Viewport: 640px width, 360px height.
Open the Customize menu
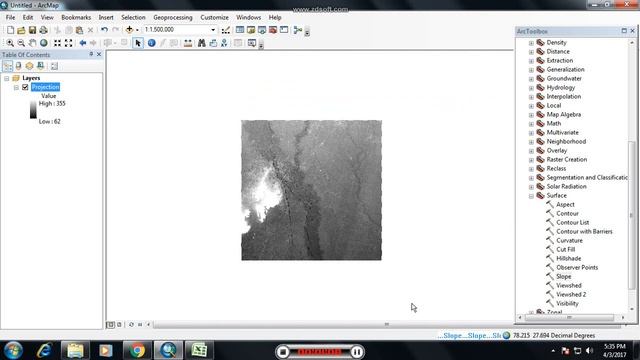214,18
